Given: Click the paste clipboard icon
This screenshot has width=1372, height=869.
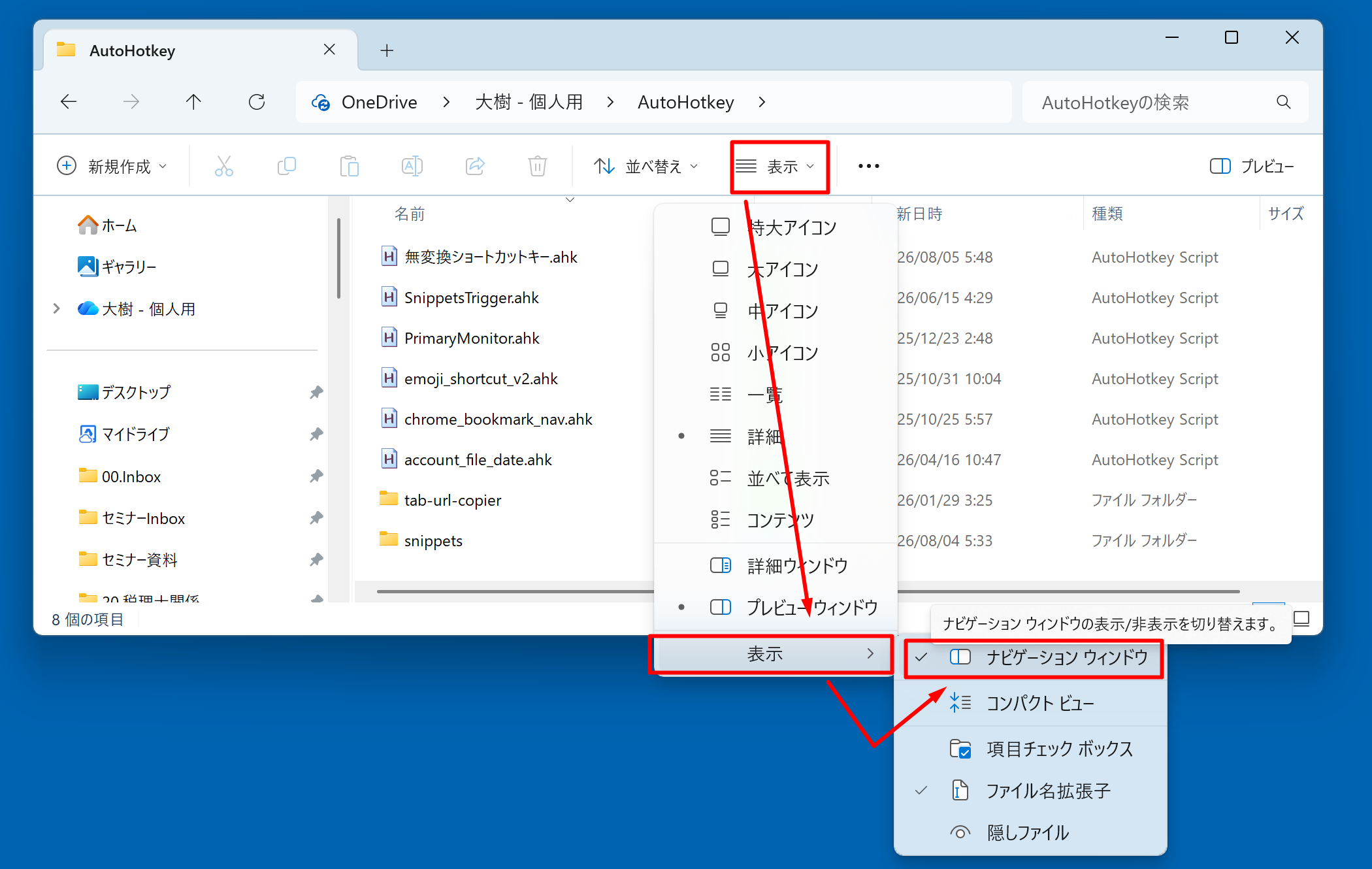Looking at the screenshot, I should tap(350, 166).
